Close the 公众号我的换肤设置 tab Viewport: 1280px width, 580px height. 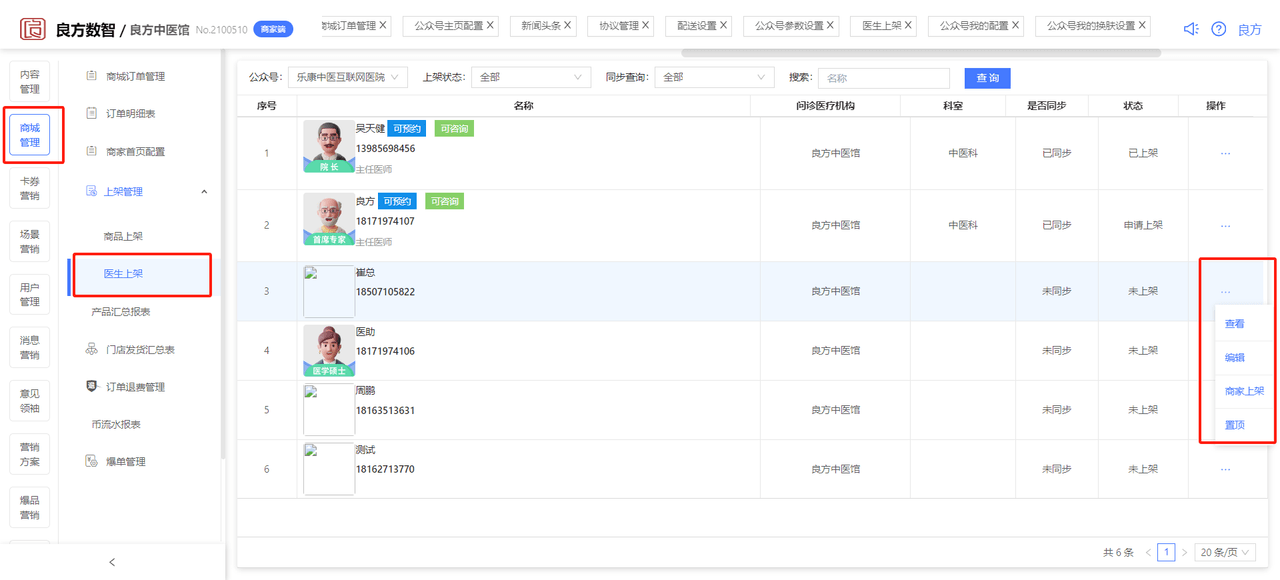[1143, 25]
